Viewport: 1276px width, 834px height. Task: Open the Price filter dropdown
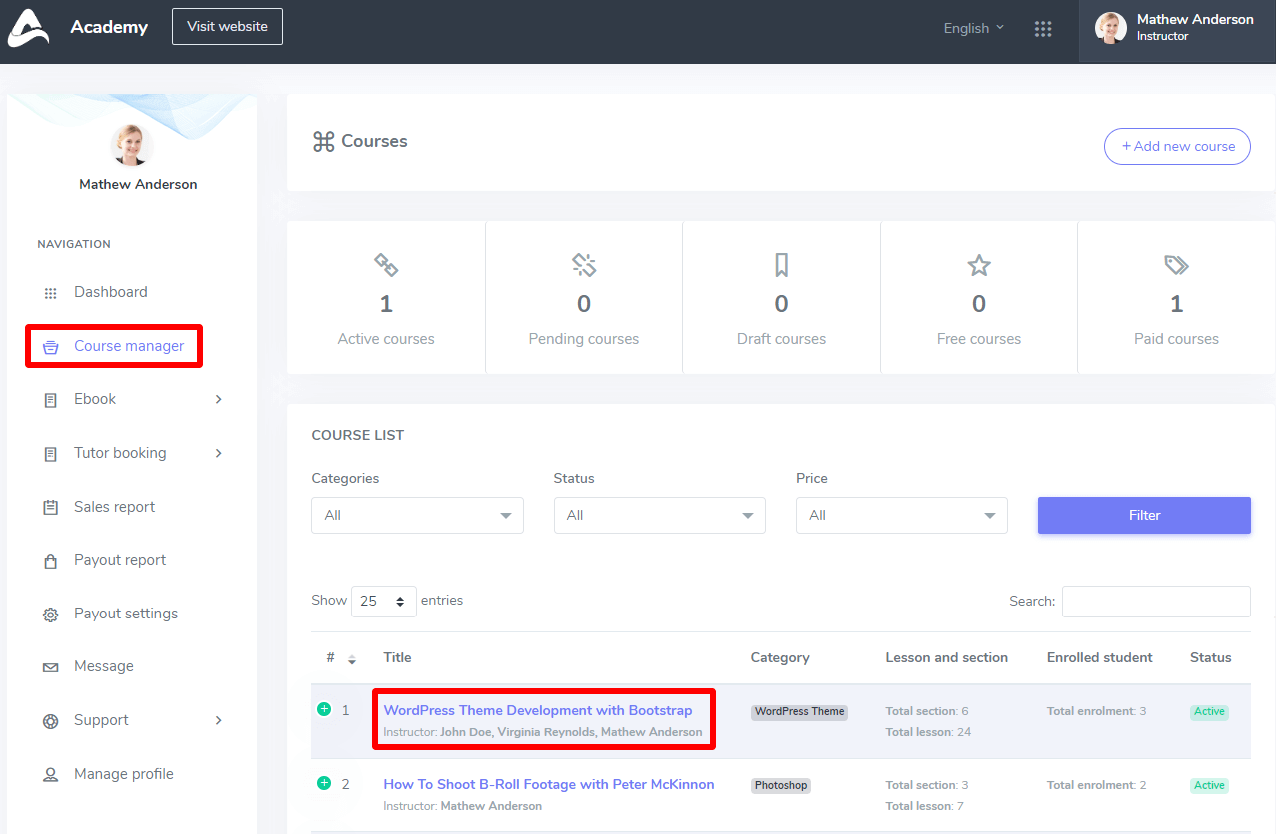click(901, 515)
